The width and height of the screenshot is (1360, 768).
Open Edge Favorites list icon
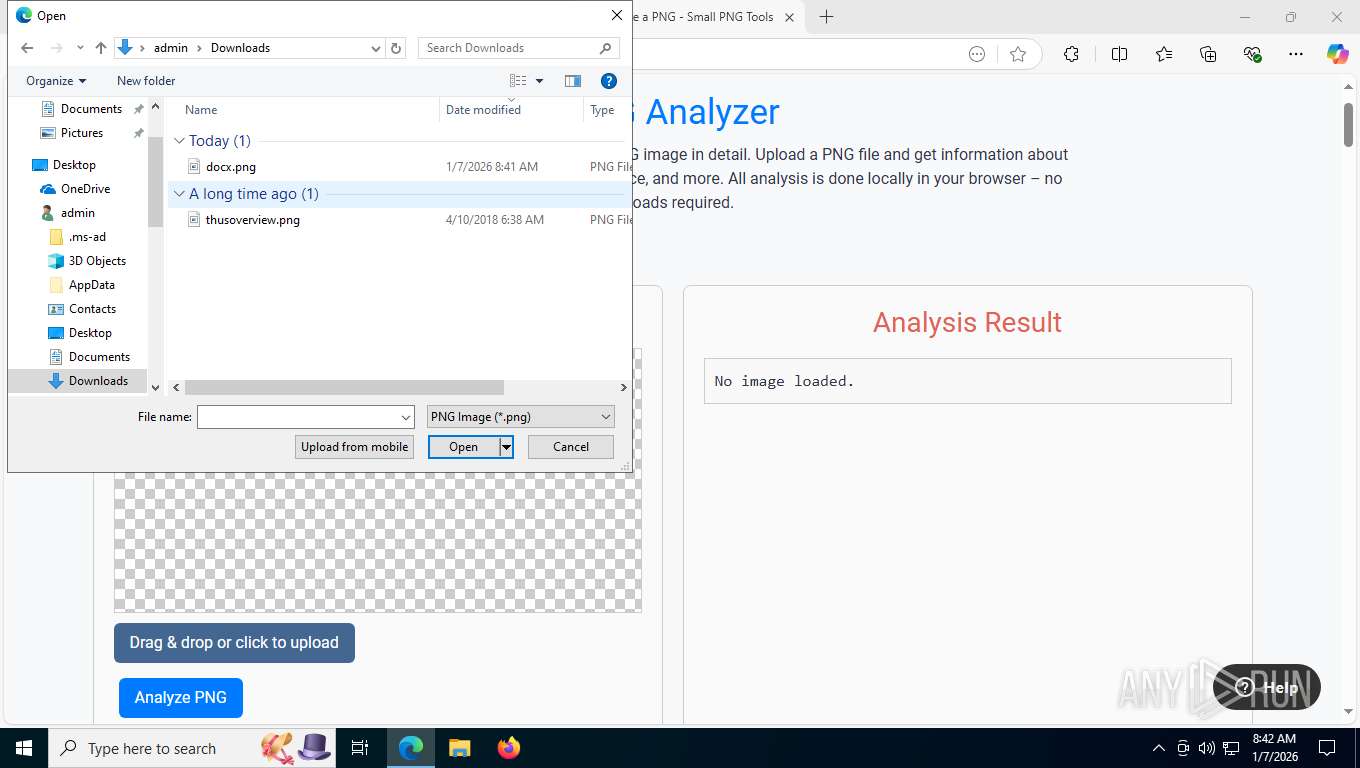point(1164,54)
